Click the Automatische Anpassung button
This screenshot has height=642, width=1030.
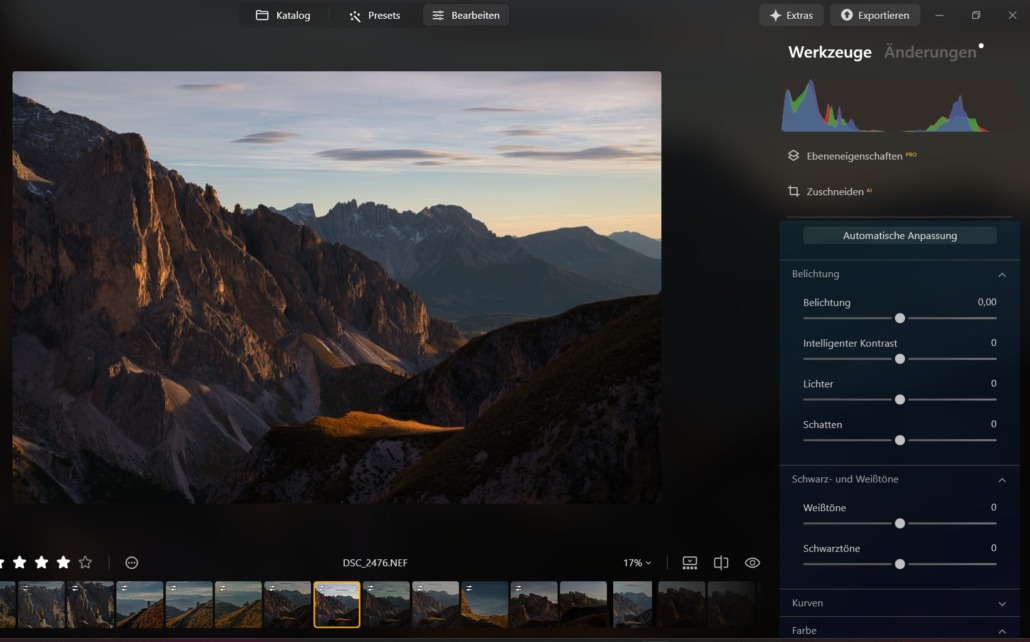(899, 236)
